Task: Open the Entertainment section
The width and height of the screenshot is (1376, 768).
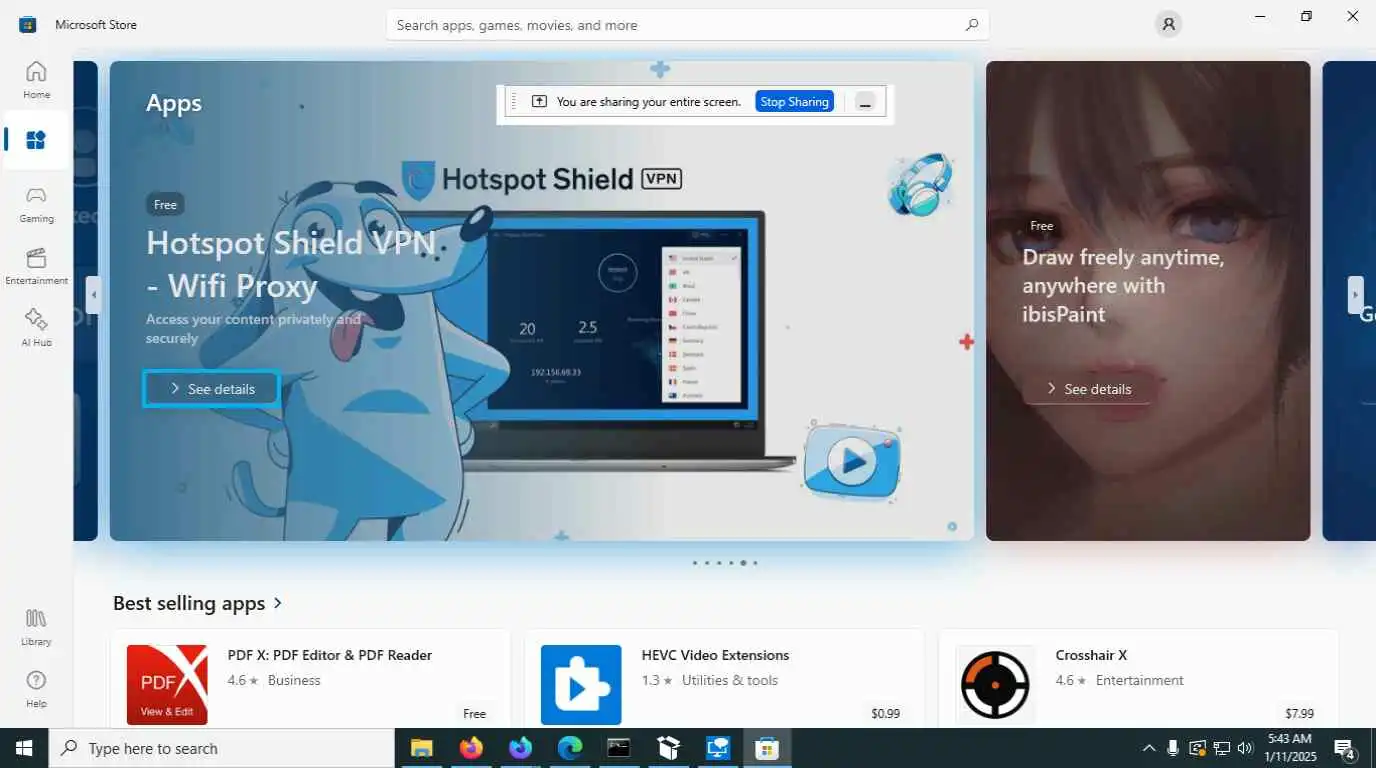Action: (36, 266)
